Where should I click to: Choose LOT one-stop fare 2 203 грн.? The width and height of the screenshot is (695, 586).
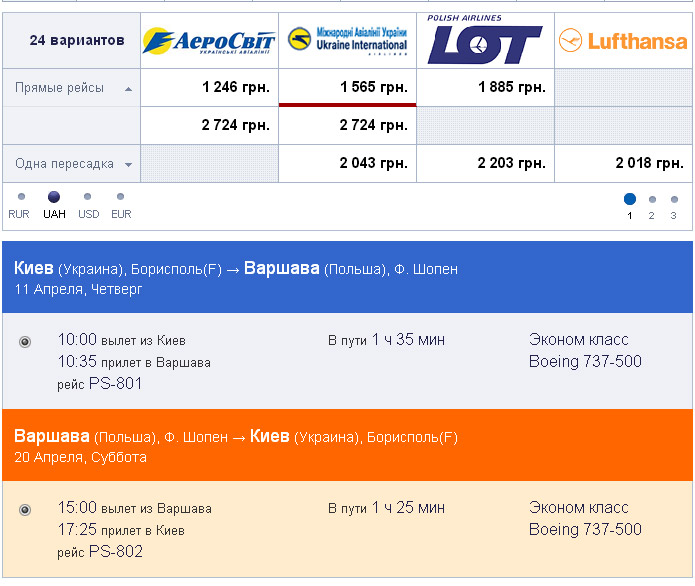point(511,163)
